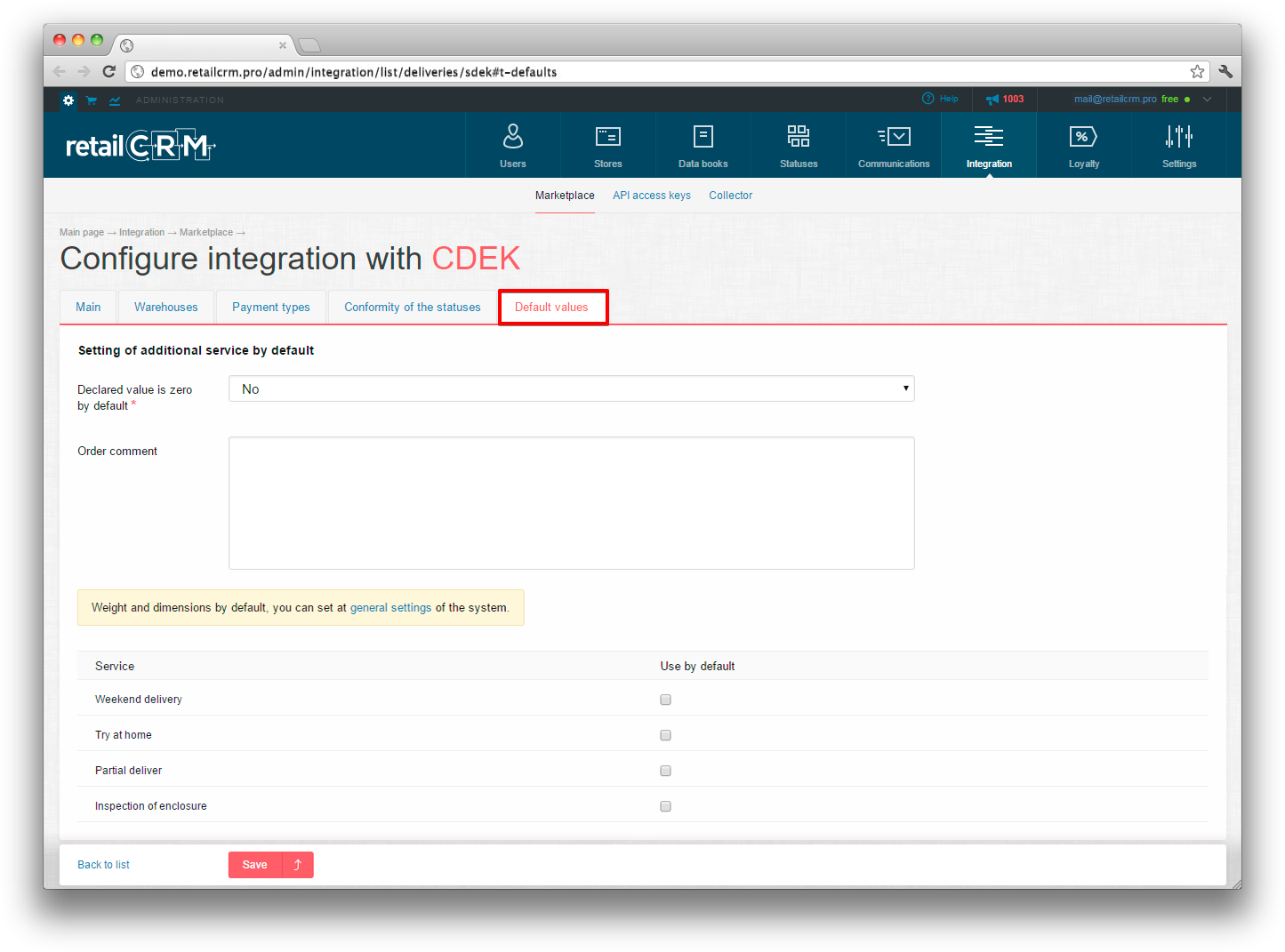Enable Partial deliver by default
This screenshot has width=1285, height=952.
(665, 771)
